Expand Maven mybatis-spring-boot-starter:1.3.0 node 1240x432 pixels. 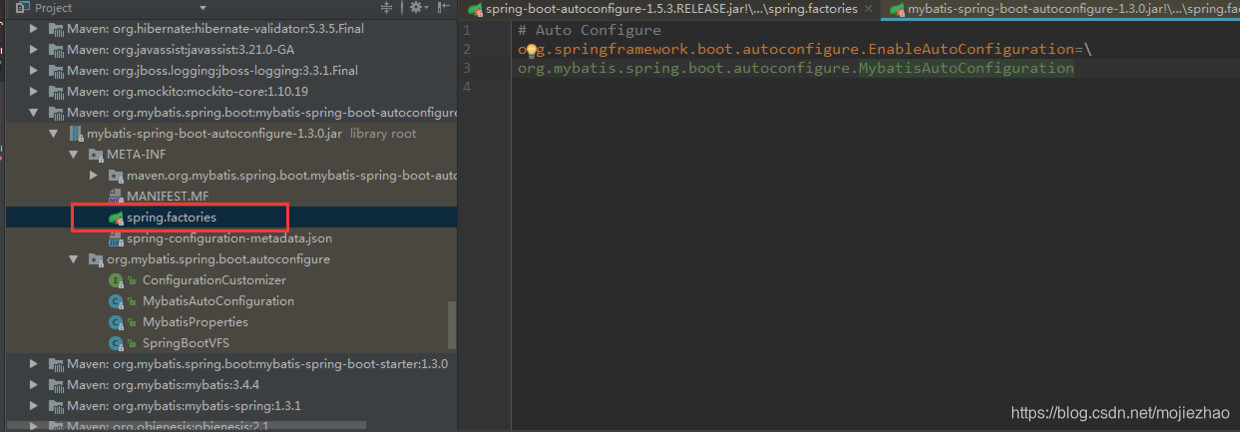(34, 363)
